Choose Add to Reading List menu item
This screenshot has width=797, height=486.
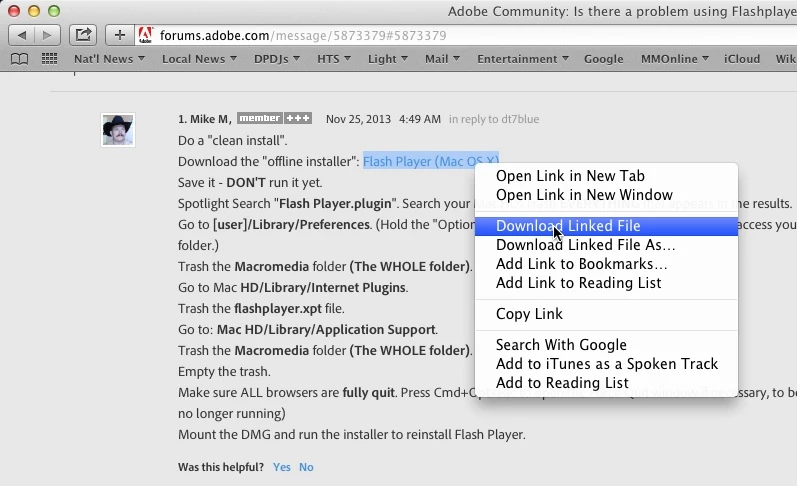606,383
